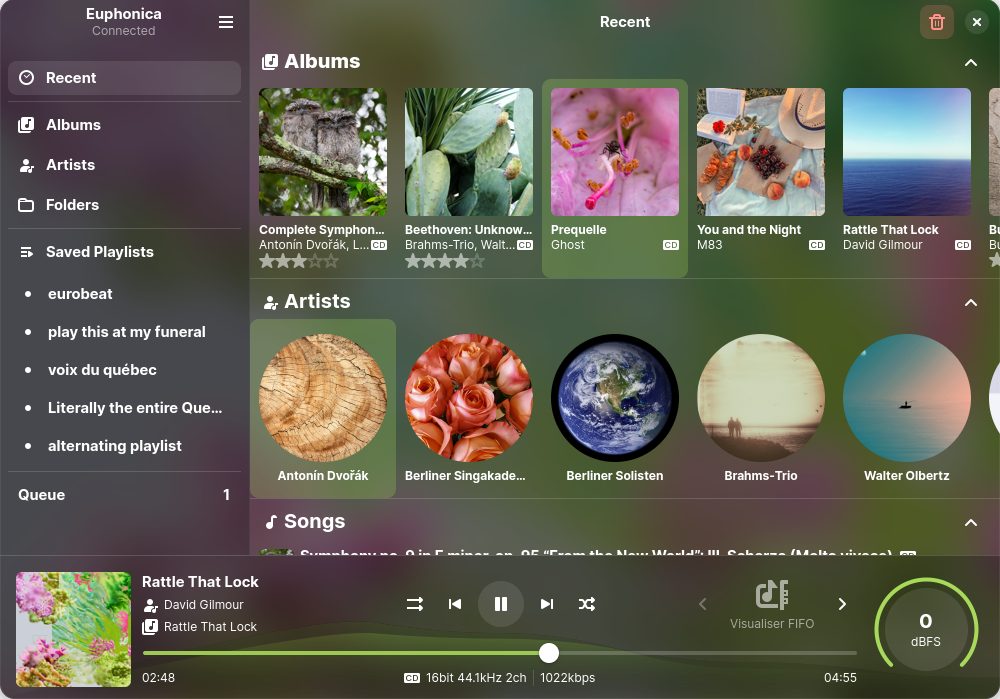
Task: Open Beethoven: Unknown album cover
Action: click(469, 152)
